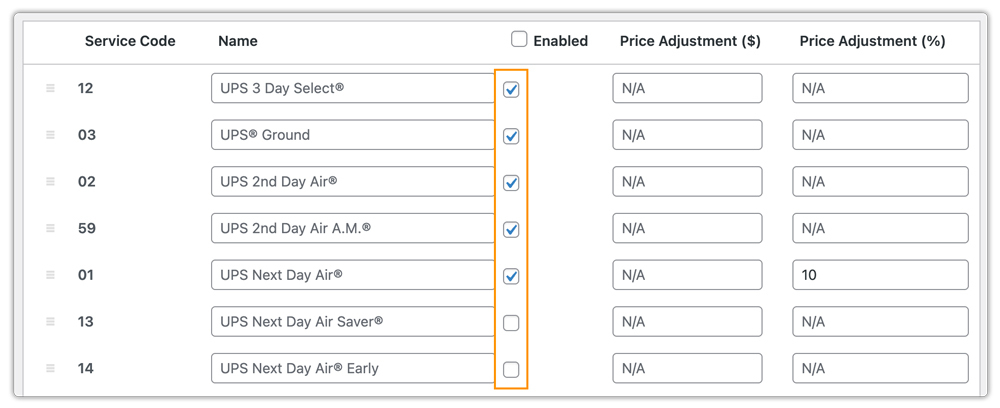
Task: Click drag handle for UPS Next Day Air row
Action: coord(50,275)
